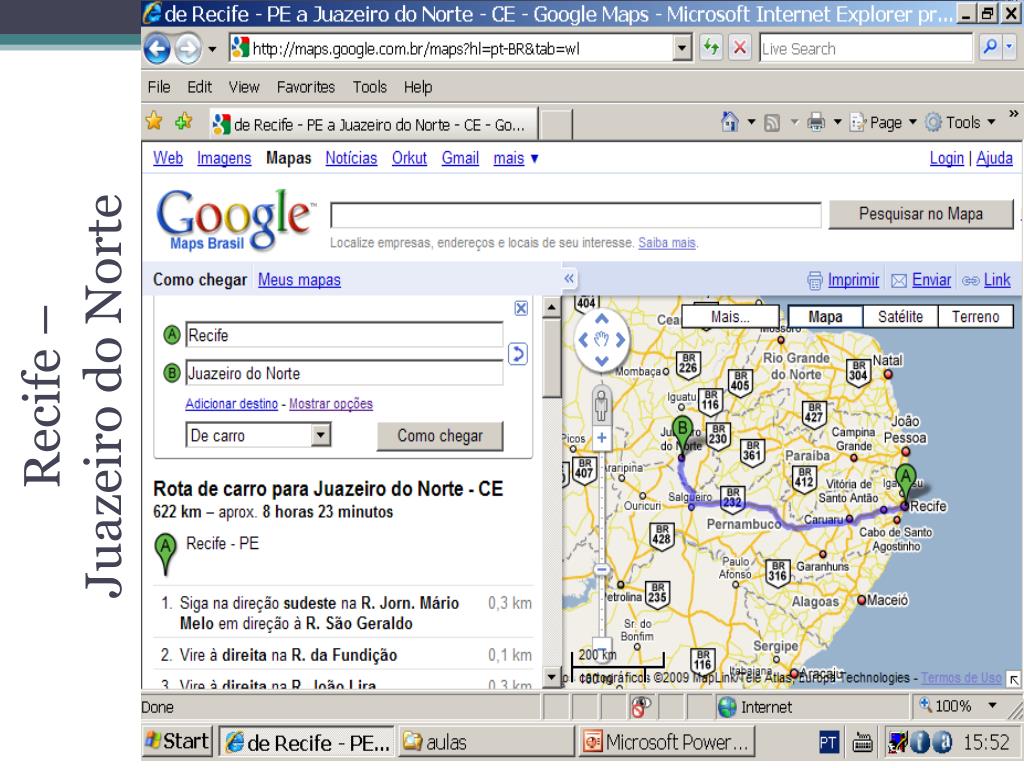Open the recent pages dropdown arrow
The image size is (1024, 768).
click(x=212, y=49)
